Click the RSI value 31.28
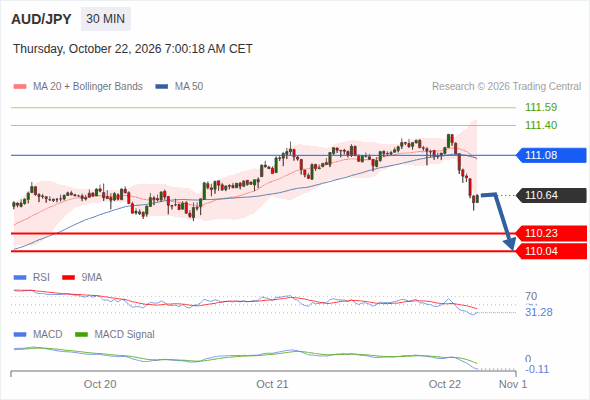This screenshot has width=590, height=400. pos(539,312)
